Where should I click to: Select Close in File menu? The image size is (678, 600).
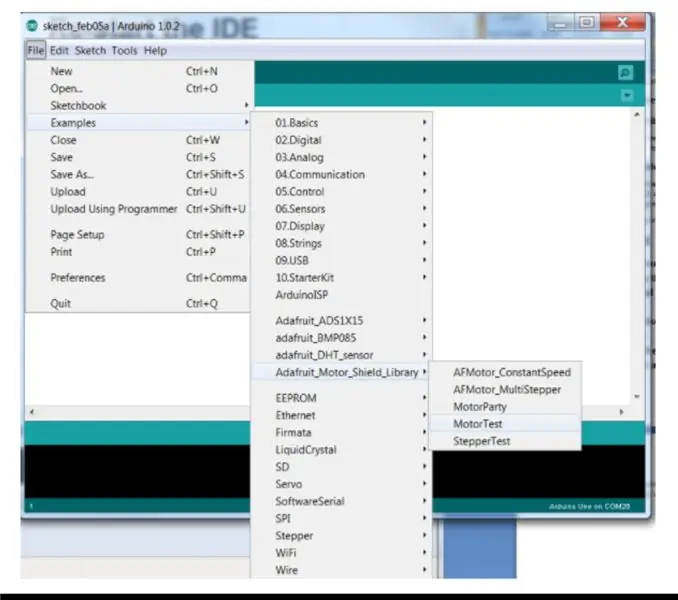click(138, 140)
